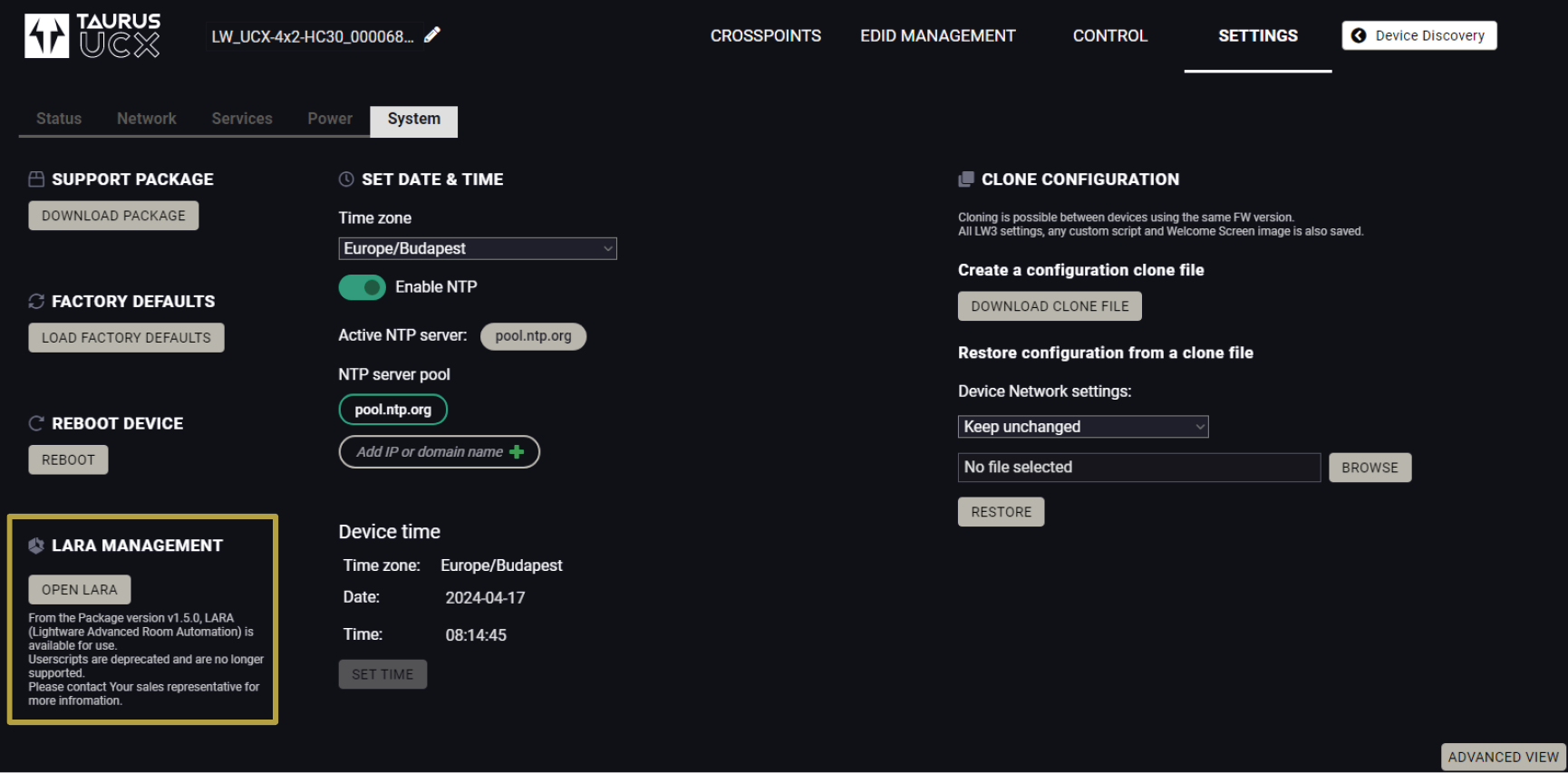
Task: Click the Clone Configuration copy icon
Action: tap(966, 179)
